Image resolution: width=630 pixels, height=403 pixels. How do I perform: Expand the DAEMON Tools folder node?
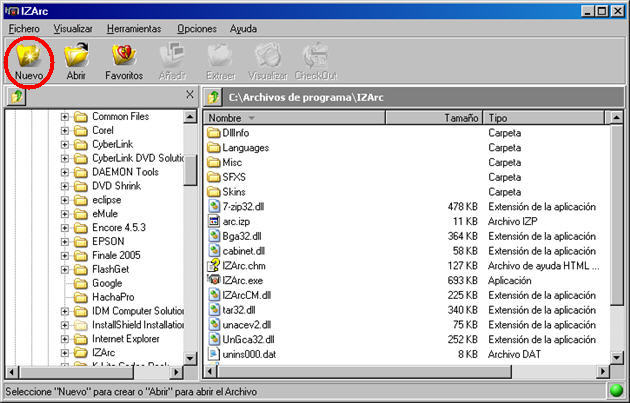click(x=65, y=172)
